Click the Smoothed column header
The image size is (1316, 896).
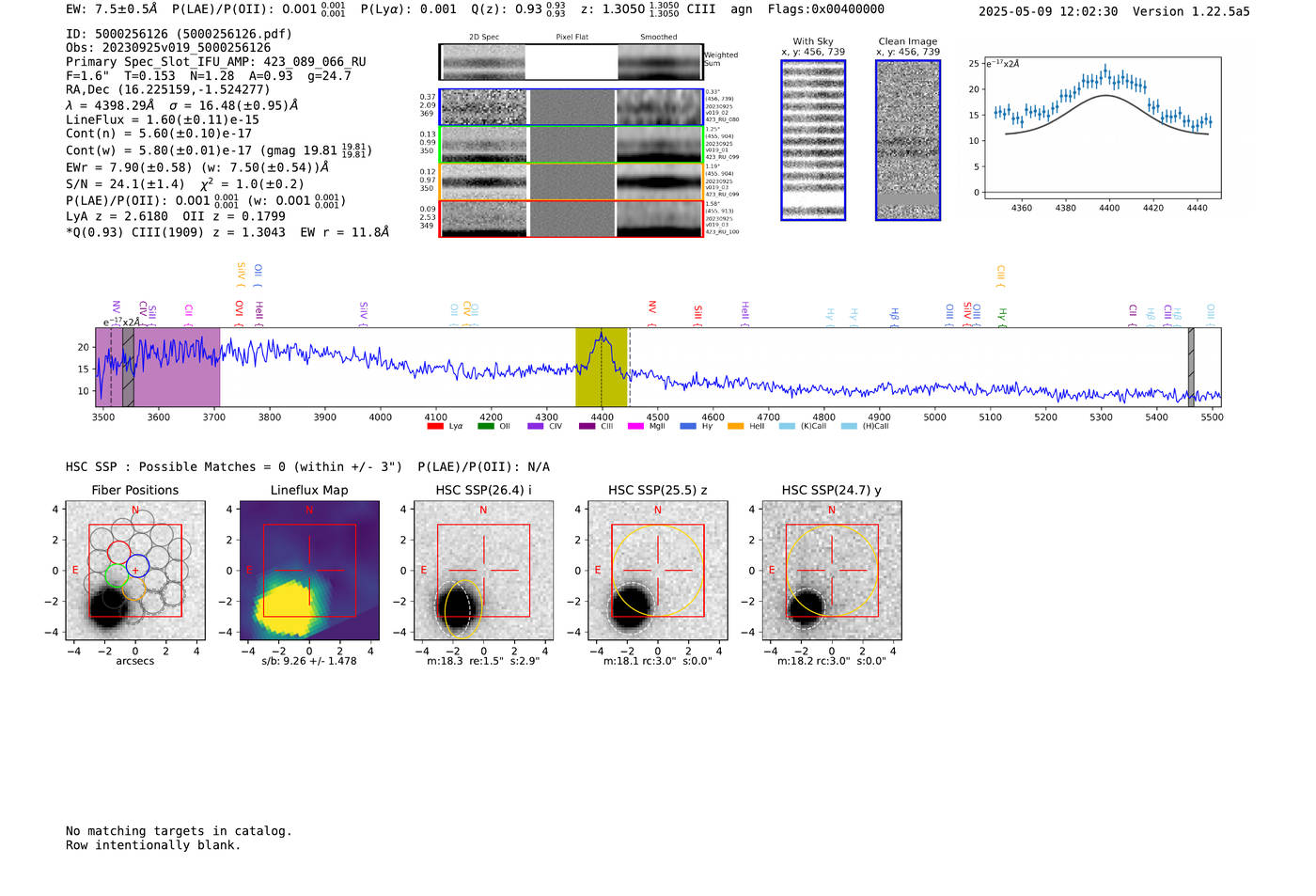(658, 38)
